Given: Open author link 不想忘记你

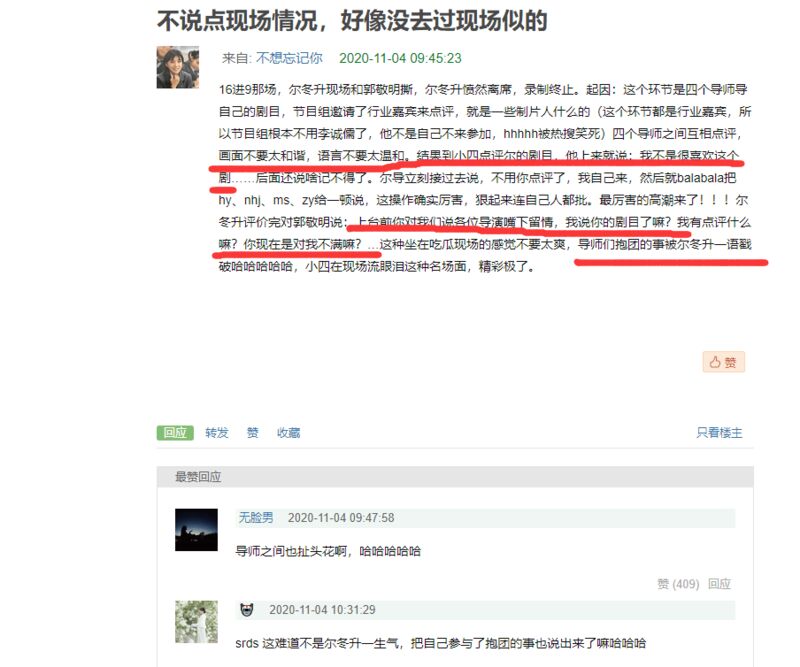Looking at the screenshot, I should pos(289,58).
